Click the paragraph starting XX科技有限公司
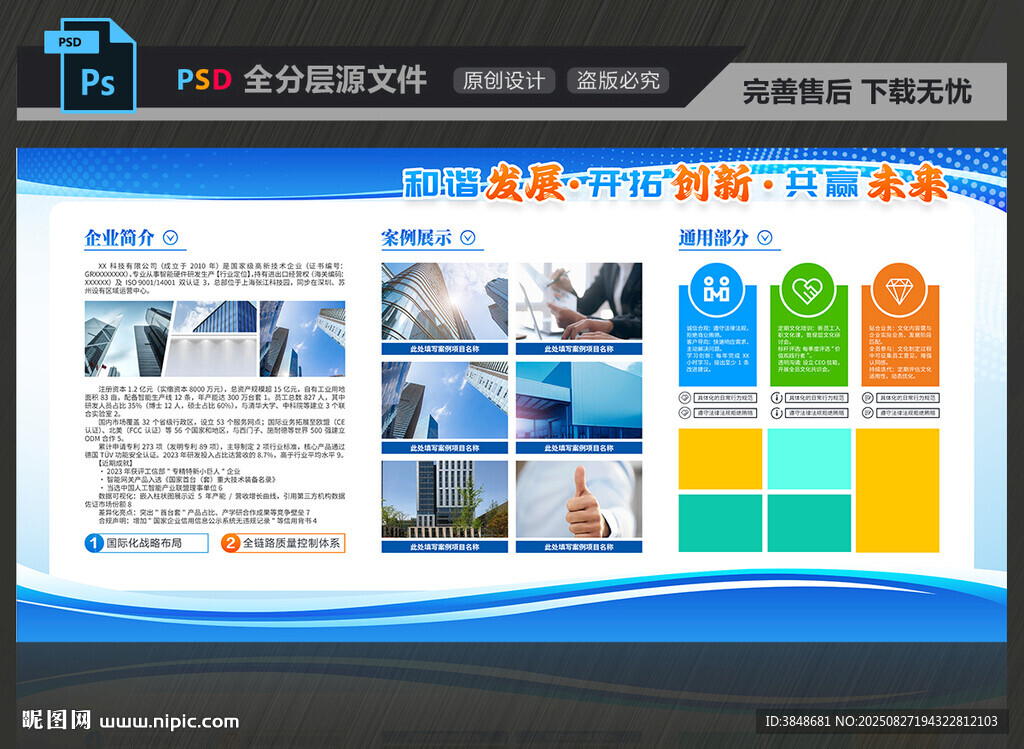Viewport: 1024px width, 749px height. 215,278
